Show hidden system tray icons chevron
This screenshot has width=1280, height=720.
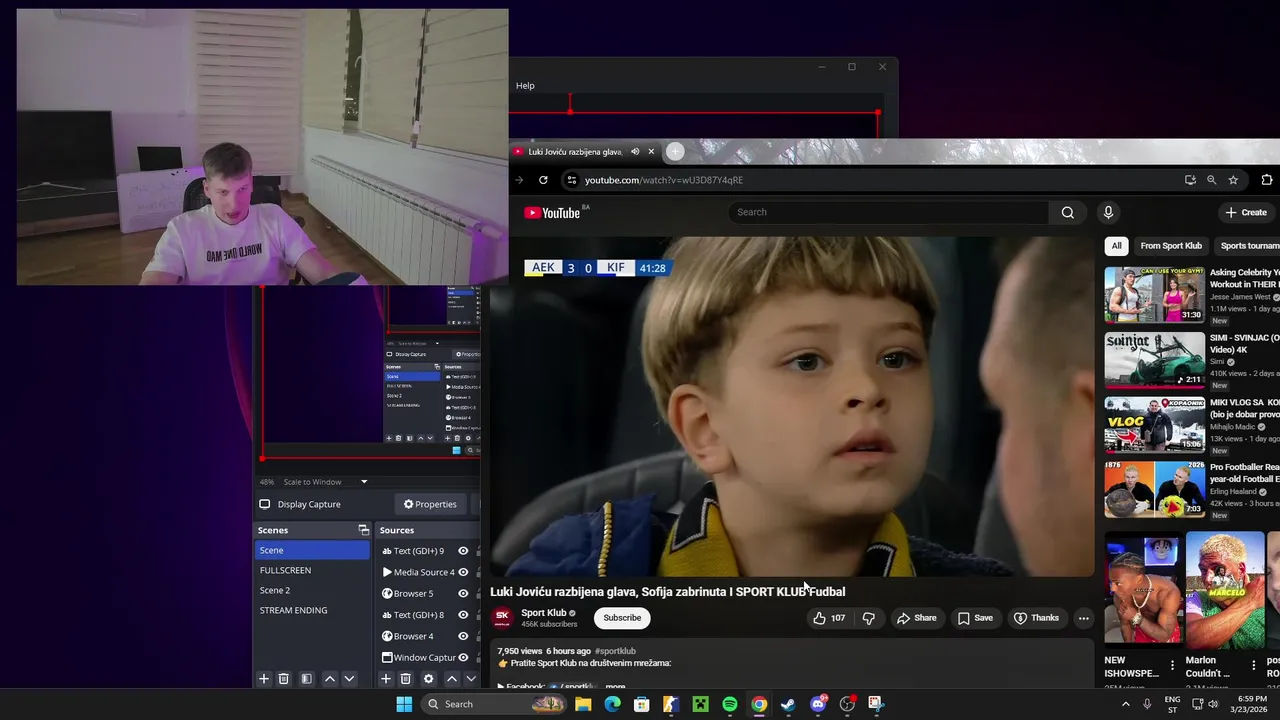(x=1125, y=704)
